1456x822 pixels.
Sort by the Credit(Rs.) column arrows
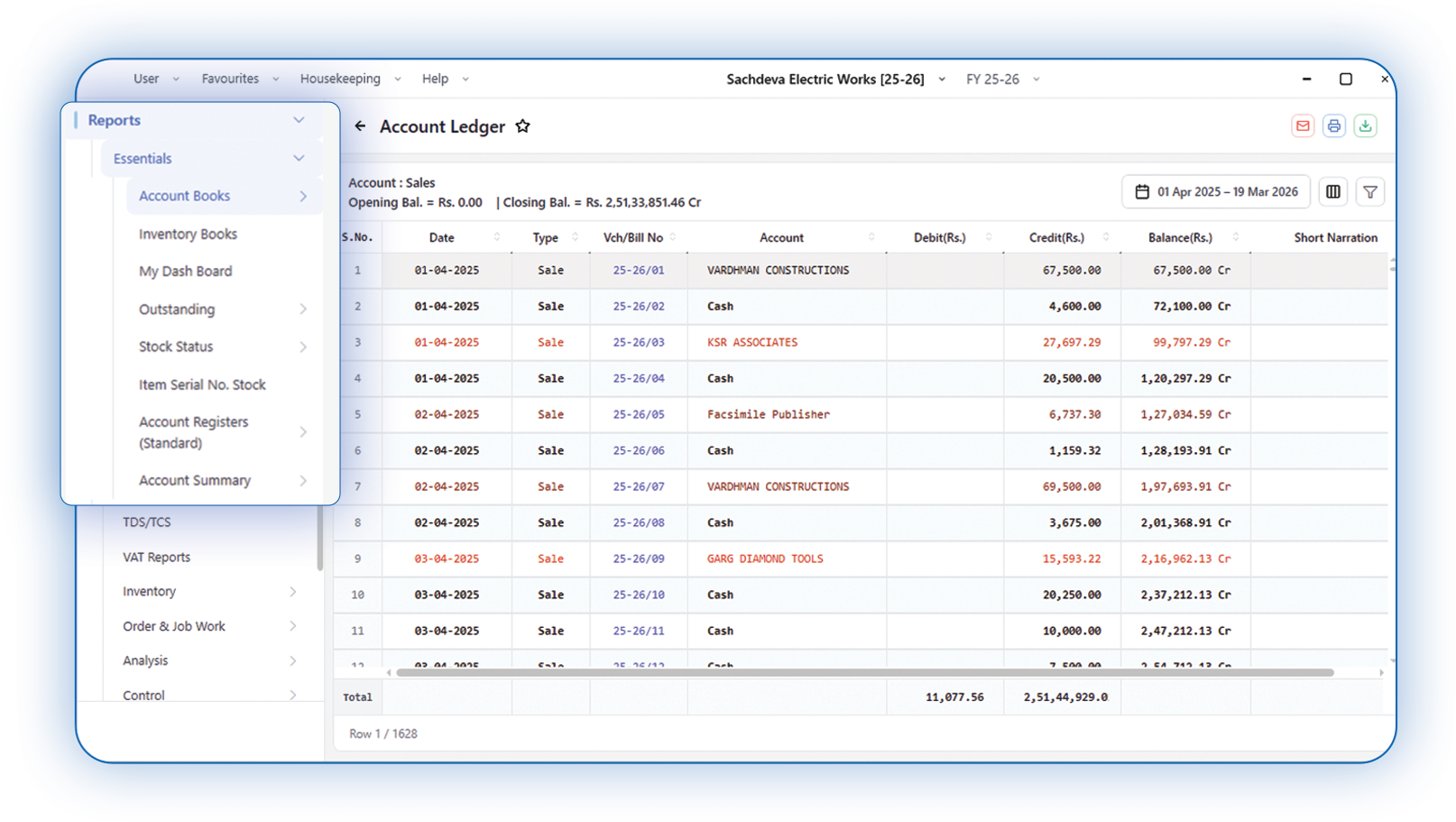coord(1106,237)
